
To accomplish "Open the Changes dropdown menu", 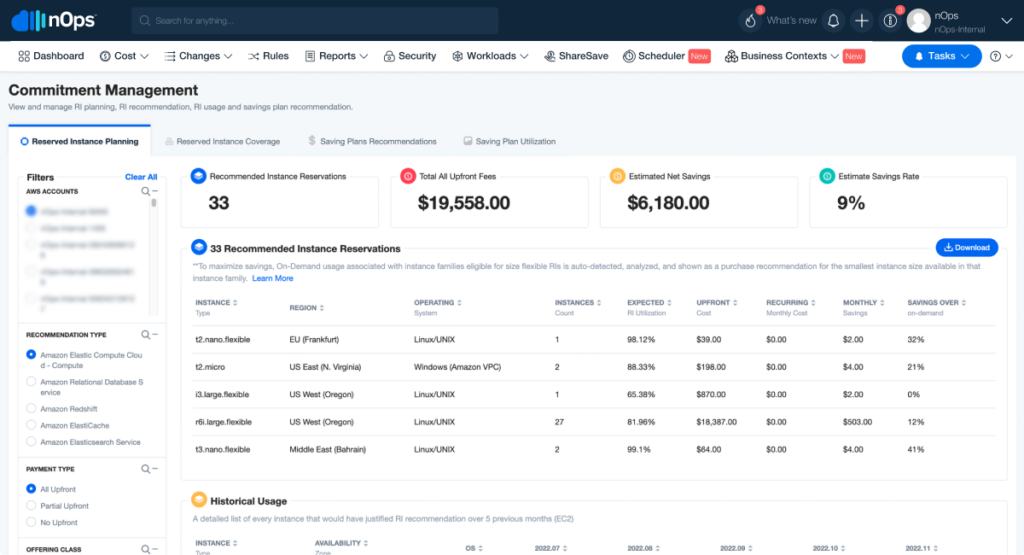I will tap(198, 56).
